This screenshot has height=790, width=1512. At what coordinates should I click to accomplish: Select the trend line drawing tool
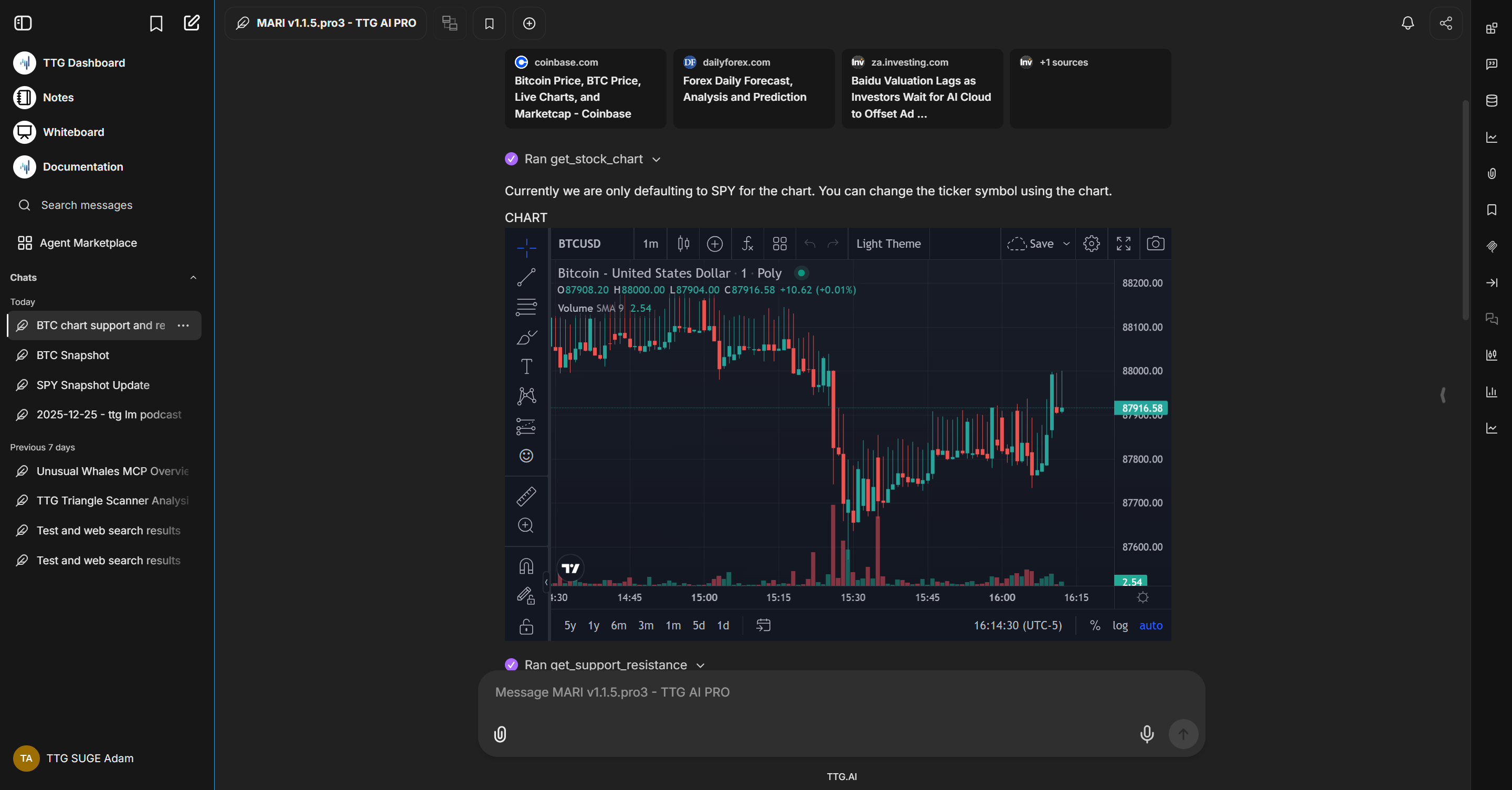pyautogui.click(x=526, y=278)
